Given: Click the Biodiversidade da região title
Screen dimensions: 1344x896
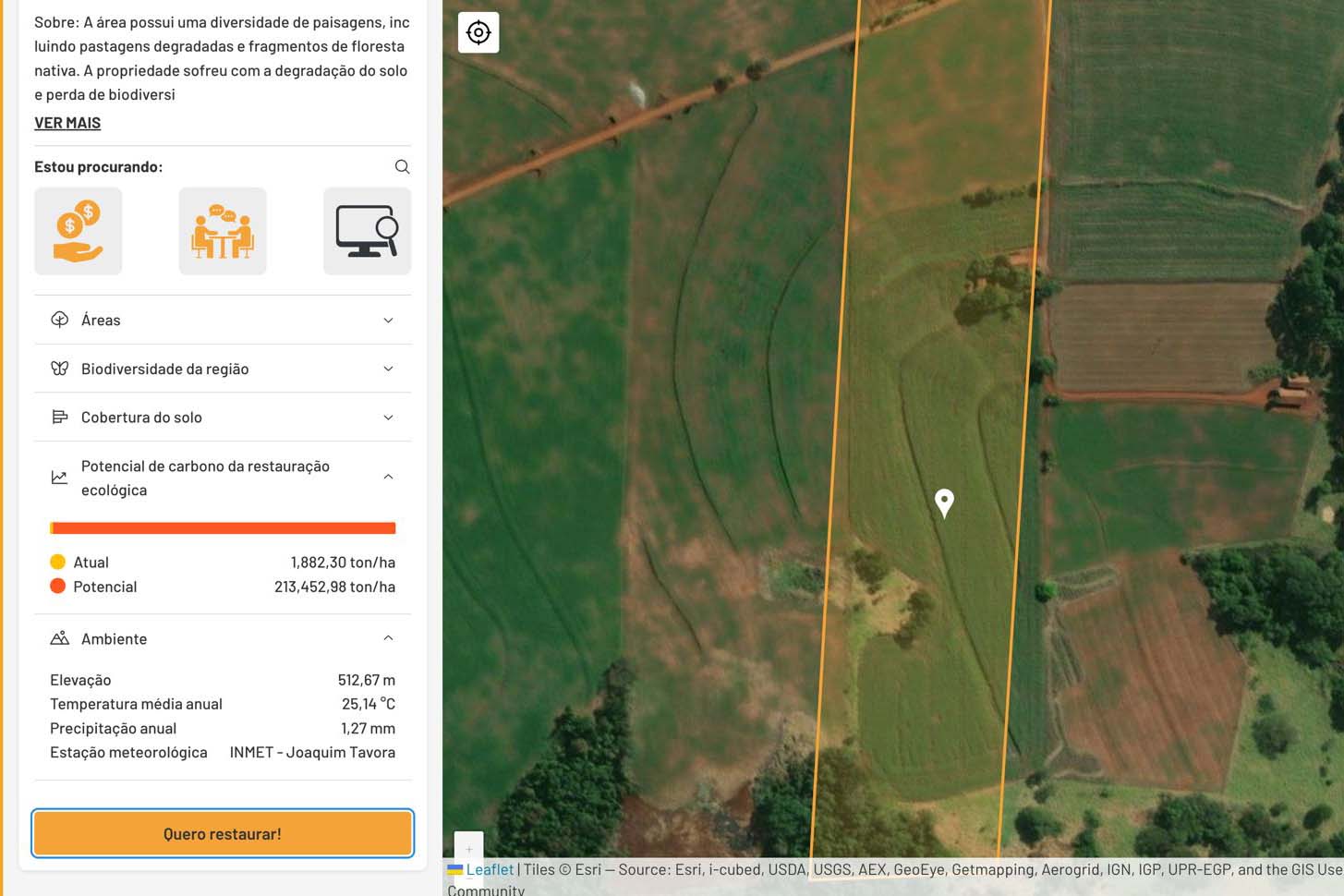Looking at the screenshot, I should 165,369.
